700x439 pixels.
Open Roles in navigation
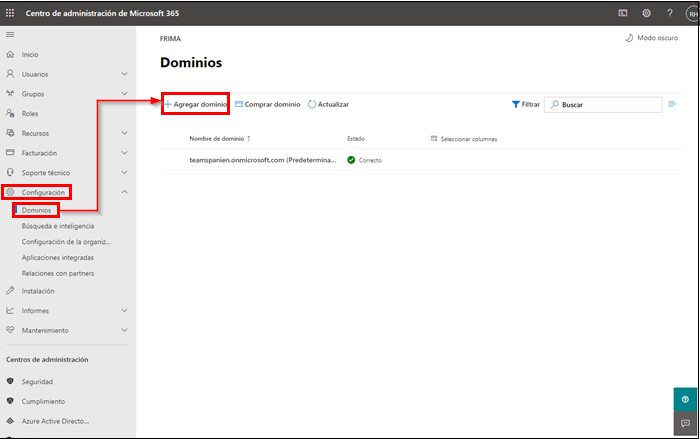(30, 113)
